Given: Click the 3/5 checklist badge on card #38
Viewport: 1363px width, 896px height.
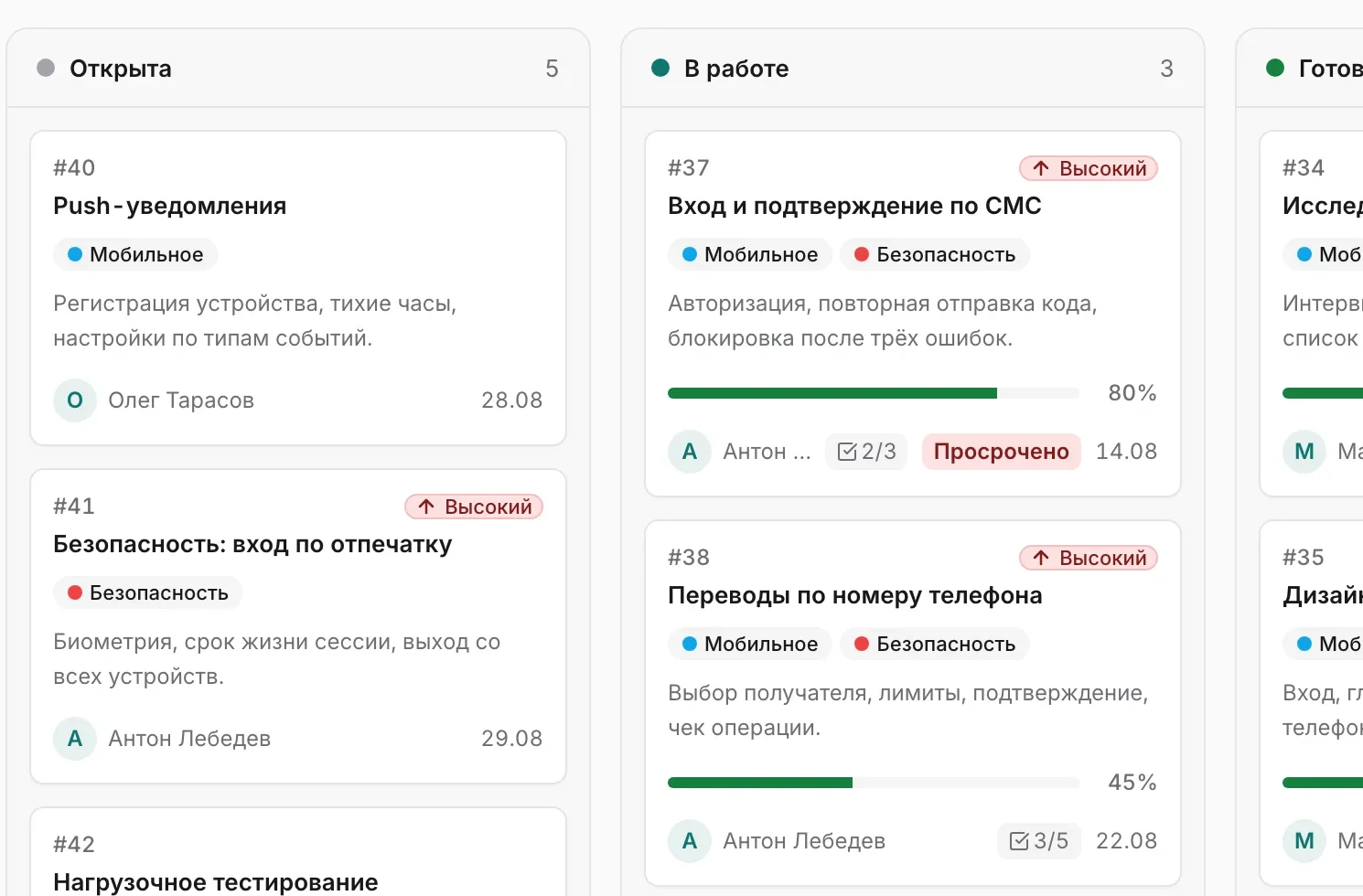Looking at the screenshot, I should (x=1038, y=841).
